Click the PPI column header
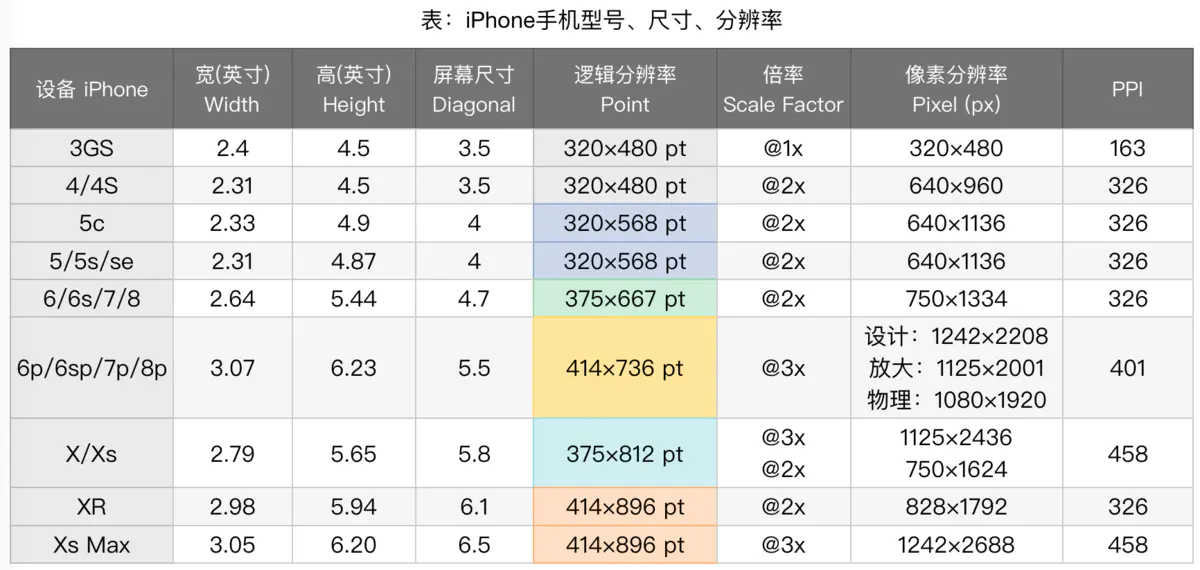Image resolution: width=1200 pixels, height=570 pixels. coord(1127,89)
